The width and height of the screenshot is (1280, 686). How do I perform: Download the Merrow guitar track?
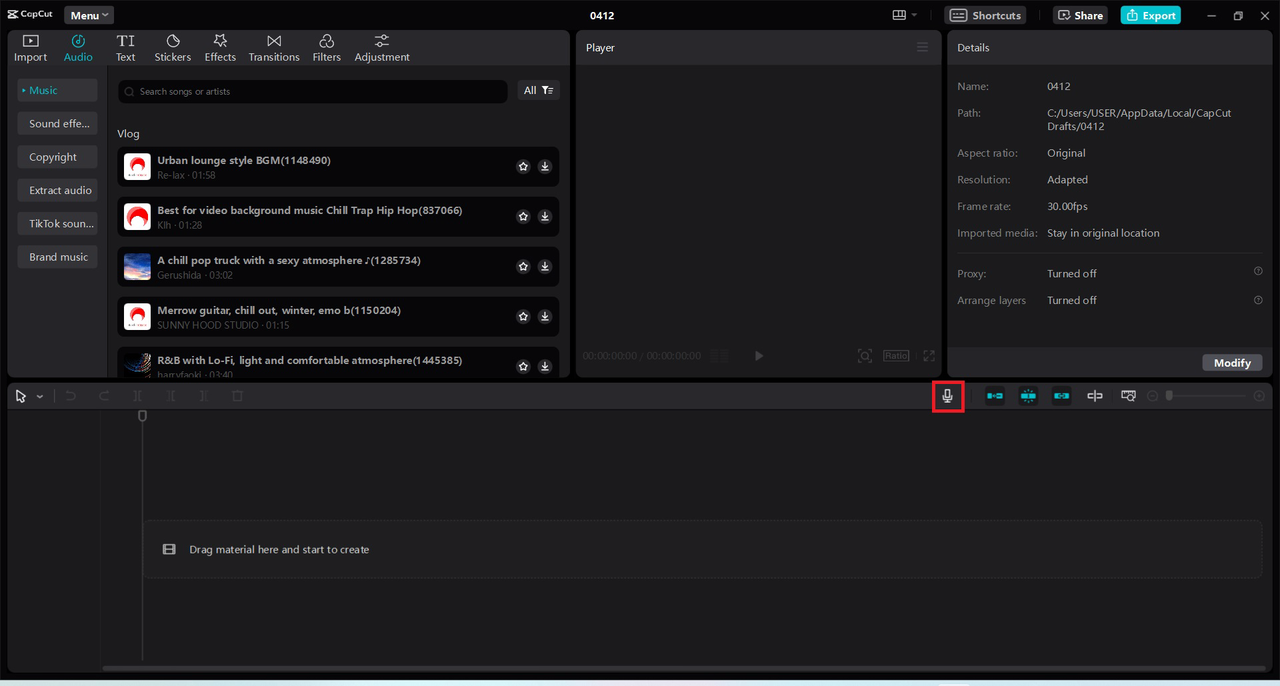click(x=545, y=317)
